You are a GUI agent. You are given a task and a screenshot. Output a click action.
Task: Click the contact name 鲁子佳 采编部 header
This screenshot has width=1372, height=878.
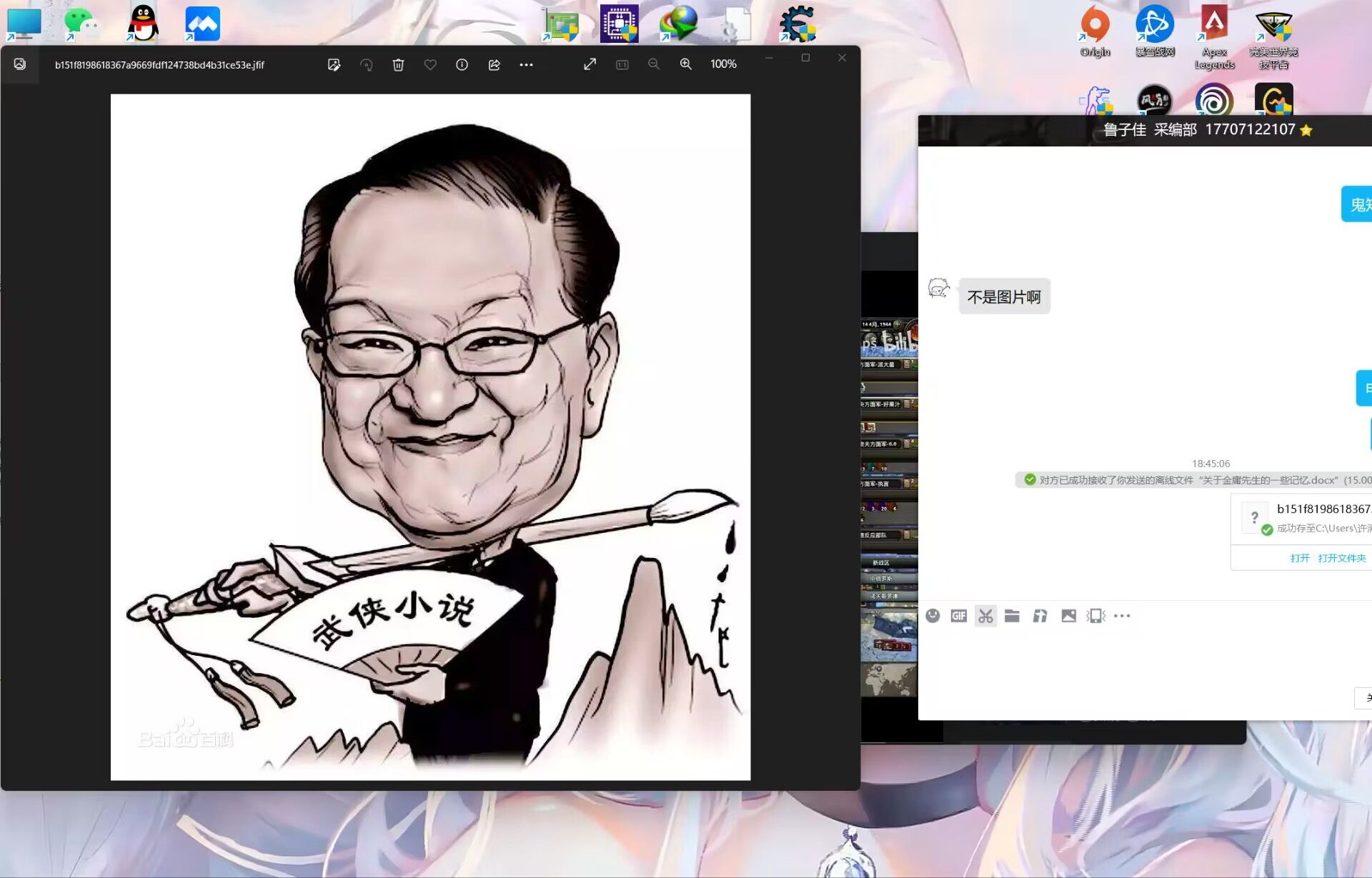pyautogui.click(x=1149, y=130)
